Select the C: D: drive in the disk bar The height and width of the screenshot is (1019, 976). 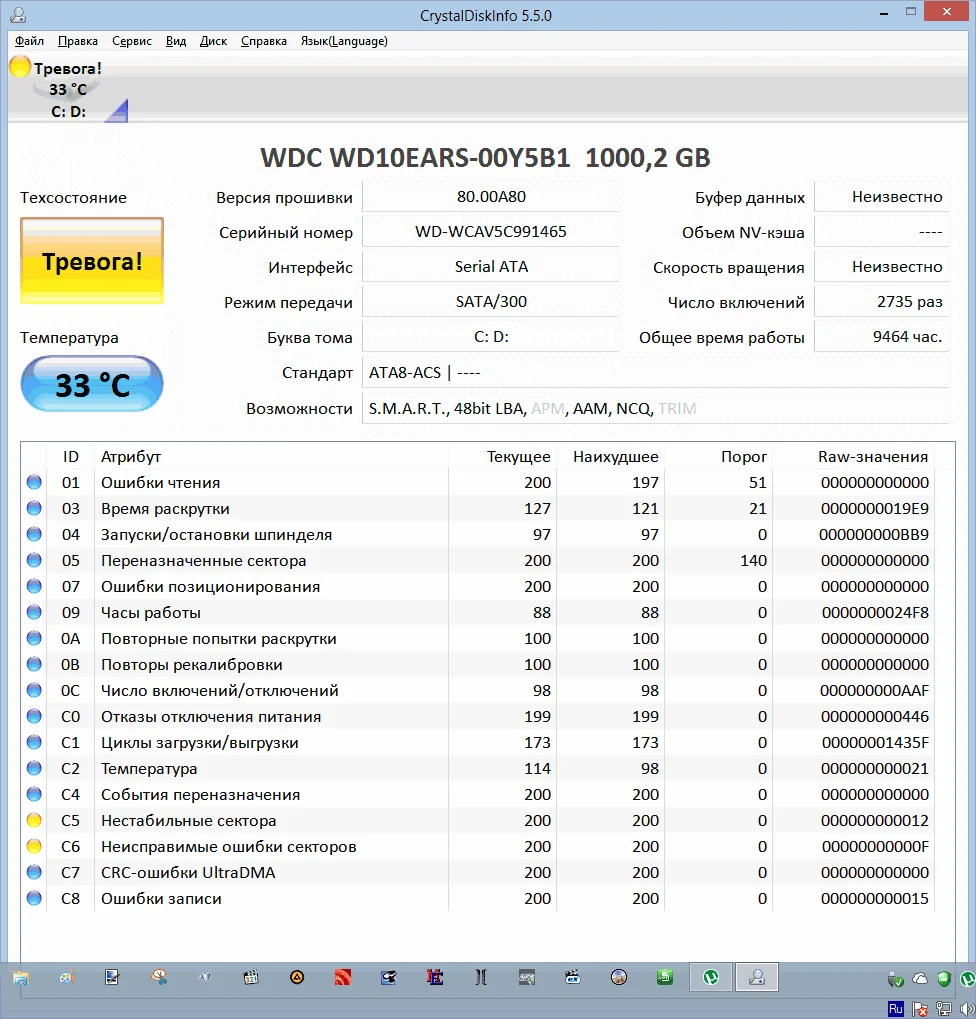tap(68, 111)
